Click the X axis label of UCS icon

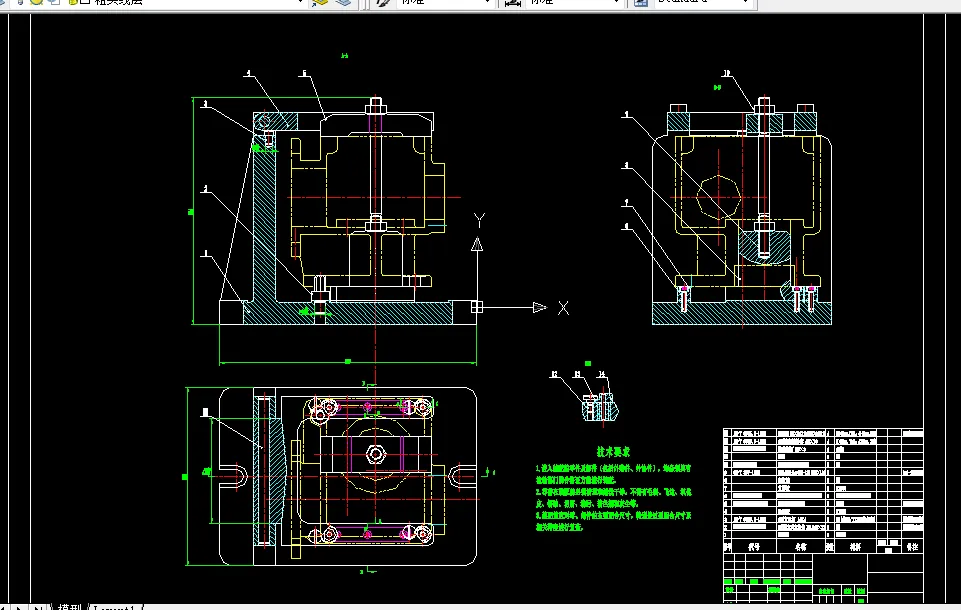pos(563,308)
